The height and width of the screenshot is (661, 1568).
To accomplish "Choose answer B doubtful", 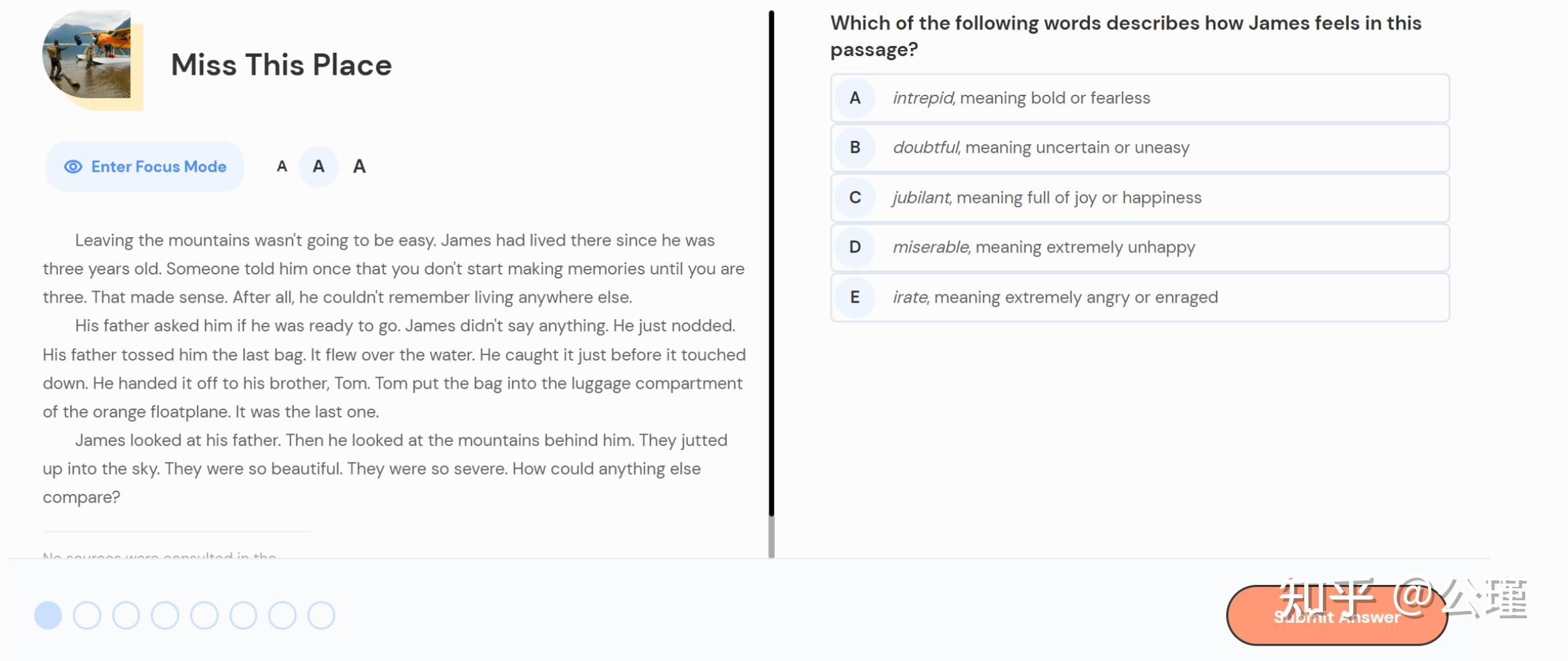I will [x=1140, y=148].
